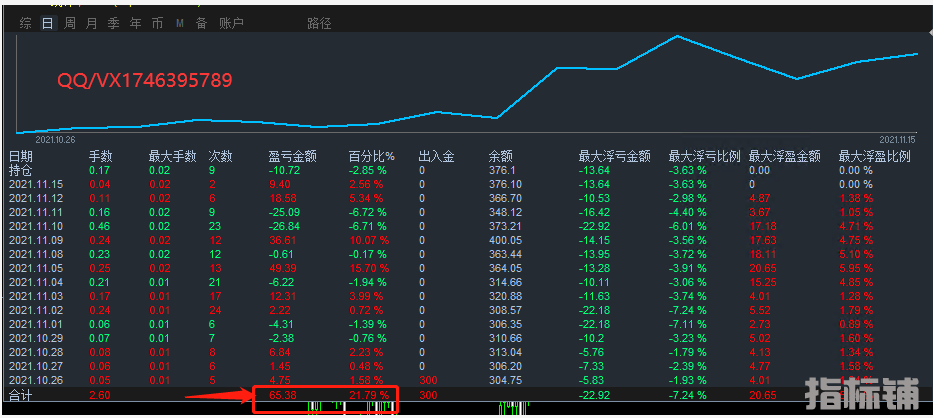Click the 盈亏金额 column header
The height and width of the screenshot is (418, 933).
[292, 157]
